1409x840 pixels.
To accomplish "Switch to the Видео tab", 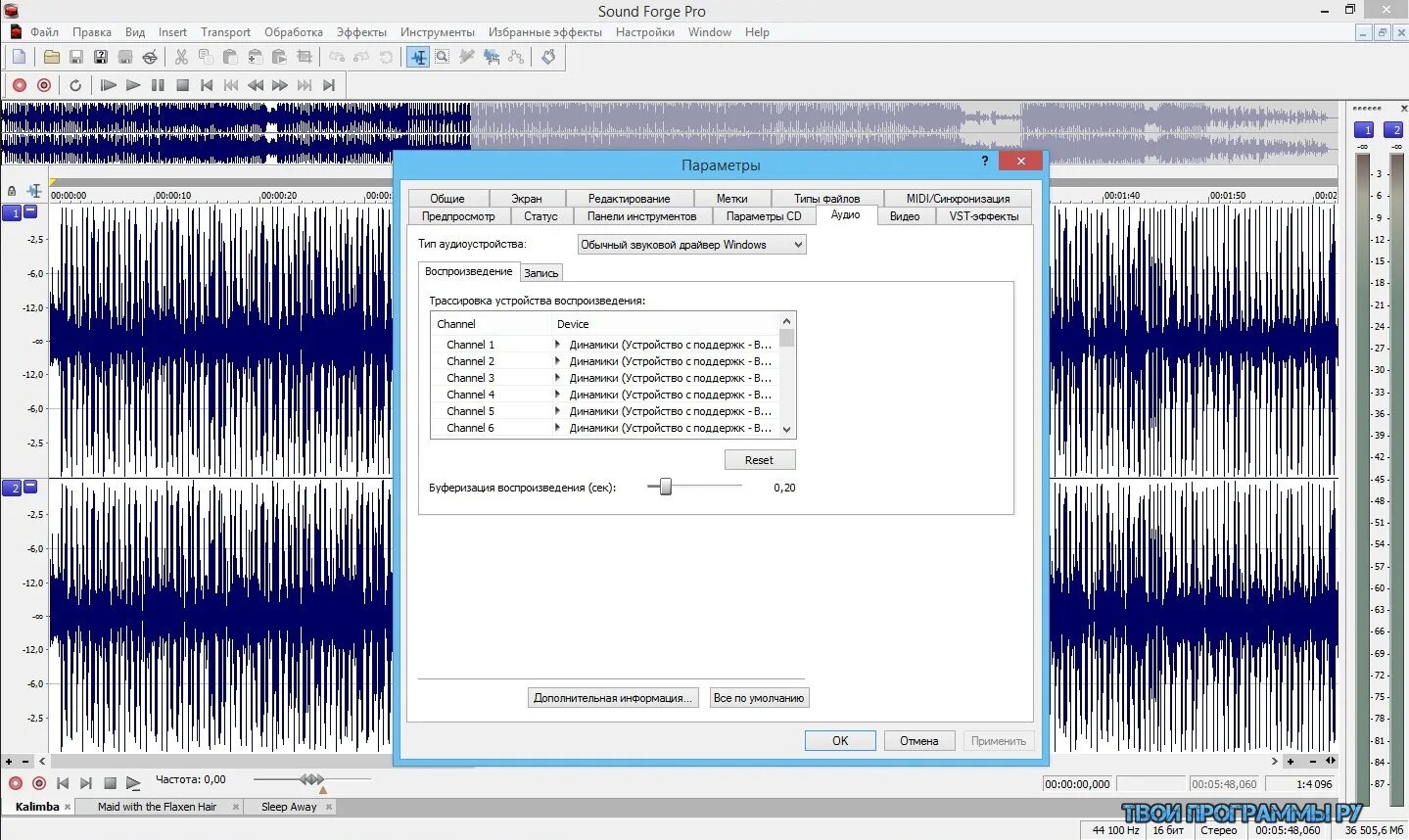I will tap(905, 216).
